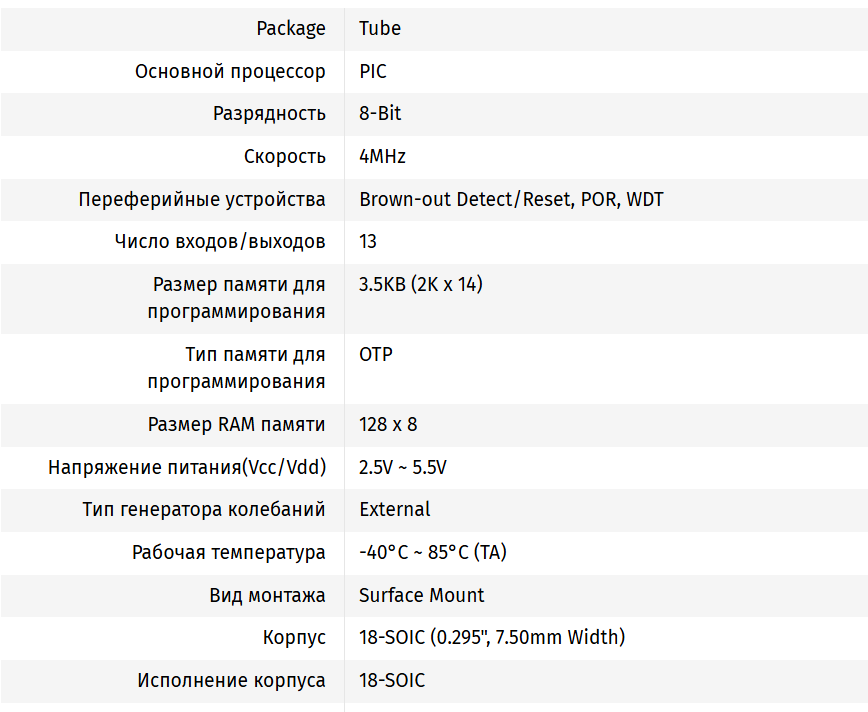868x712 pixels.
Task: Click the 'Package' row label
Action: coord(291,28)
